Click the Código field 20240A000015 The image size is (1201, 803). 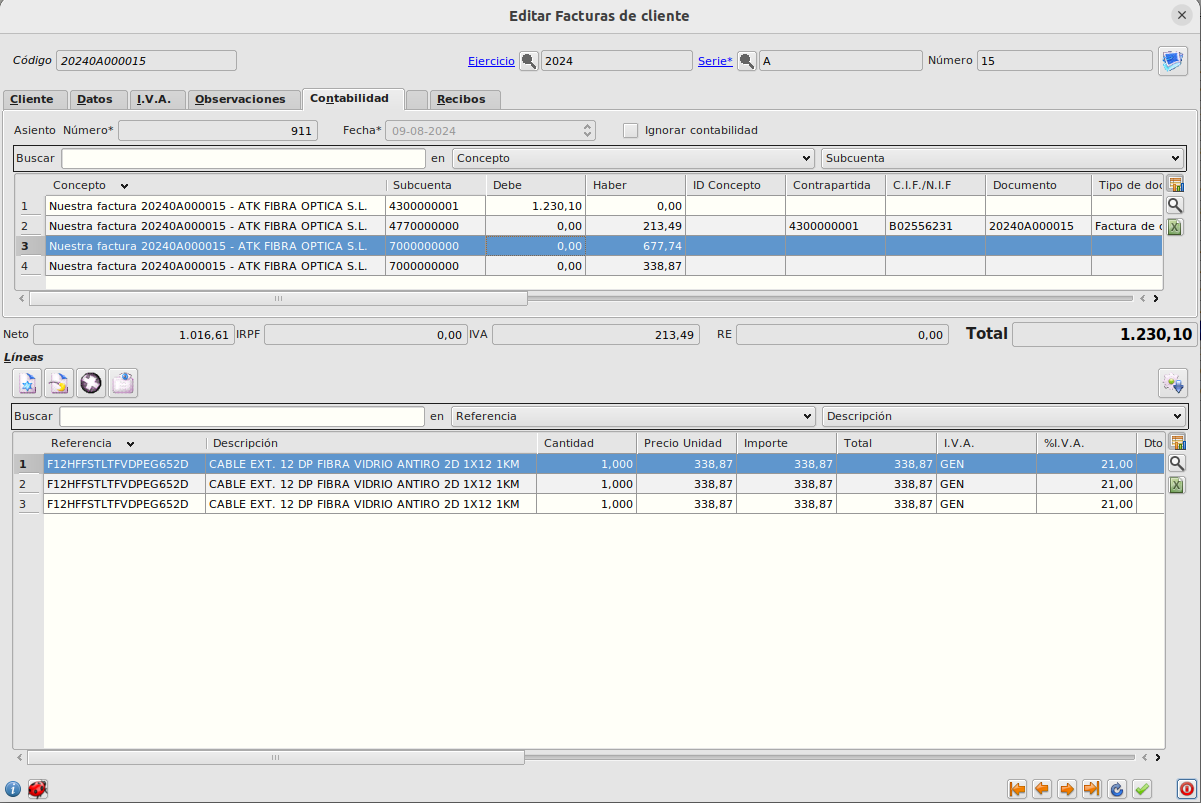tap(146, 61)
